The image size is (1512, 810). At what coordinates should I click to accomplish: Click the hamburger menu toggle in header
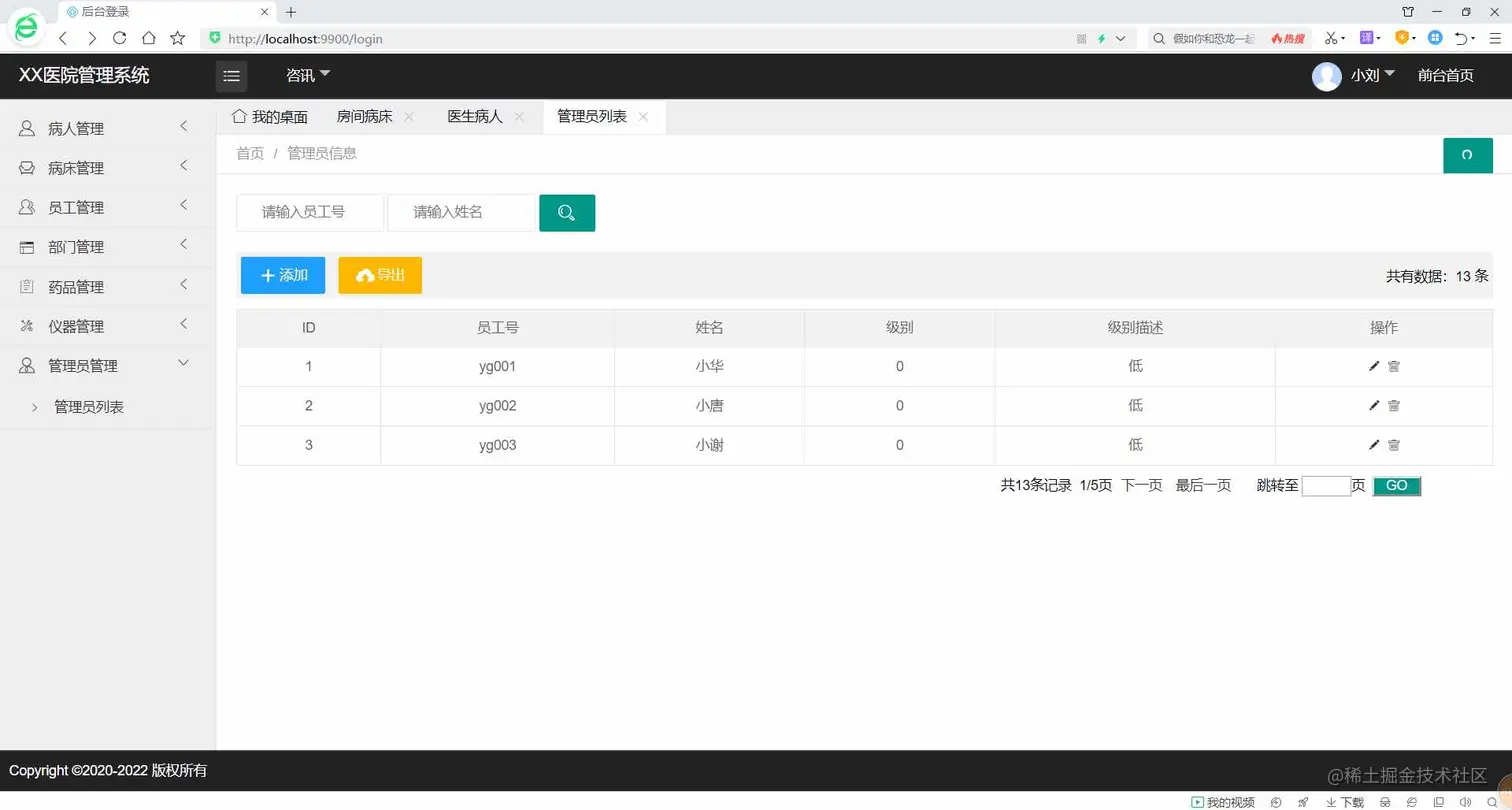pos(231,76)
